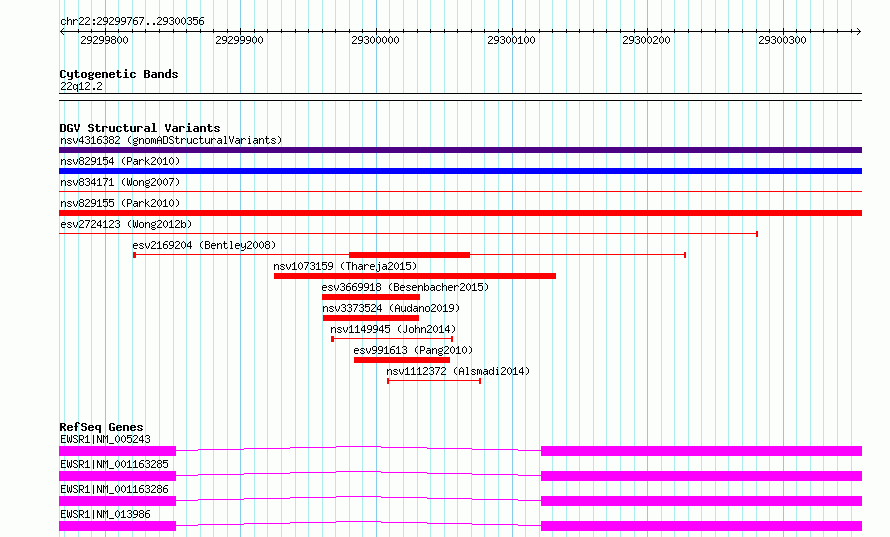Screen dimensions: 890x537
Task: Click the right arrow of the ruler
Action: [859, 32]
